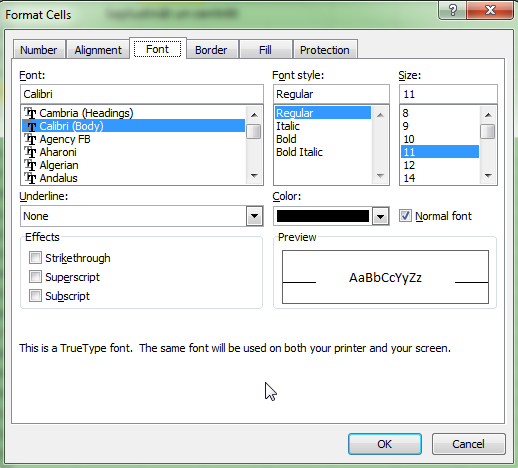The image size is (518, 468).
Task: Open the Underline dropdown
Action: pyautogui.click(x=254, y=216)
